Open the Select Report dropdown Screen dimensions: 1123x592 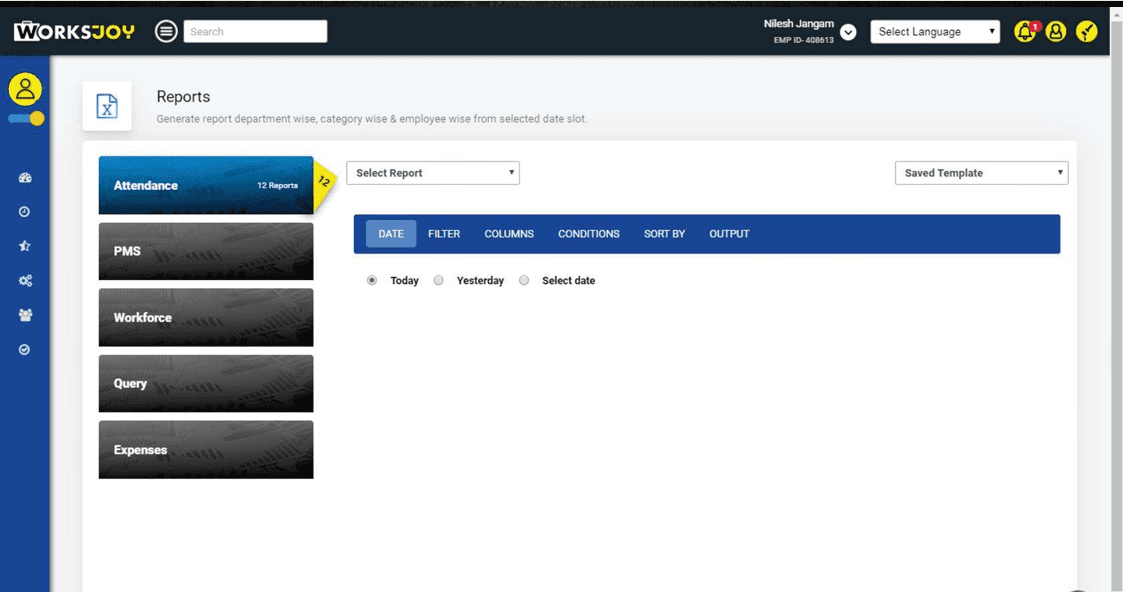(x=432, y=172)
